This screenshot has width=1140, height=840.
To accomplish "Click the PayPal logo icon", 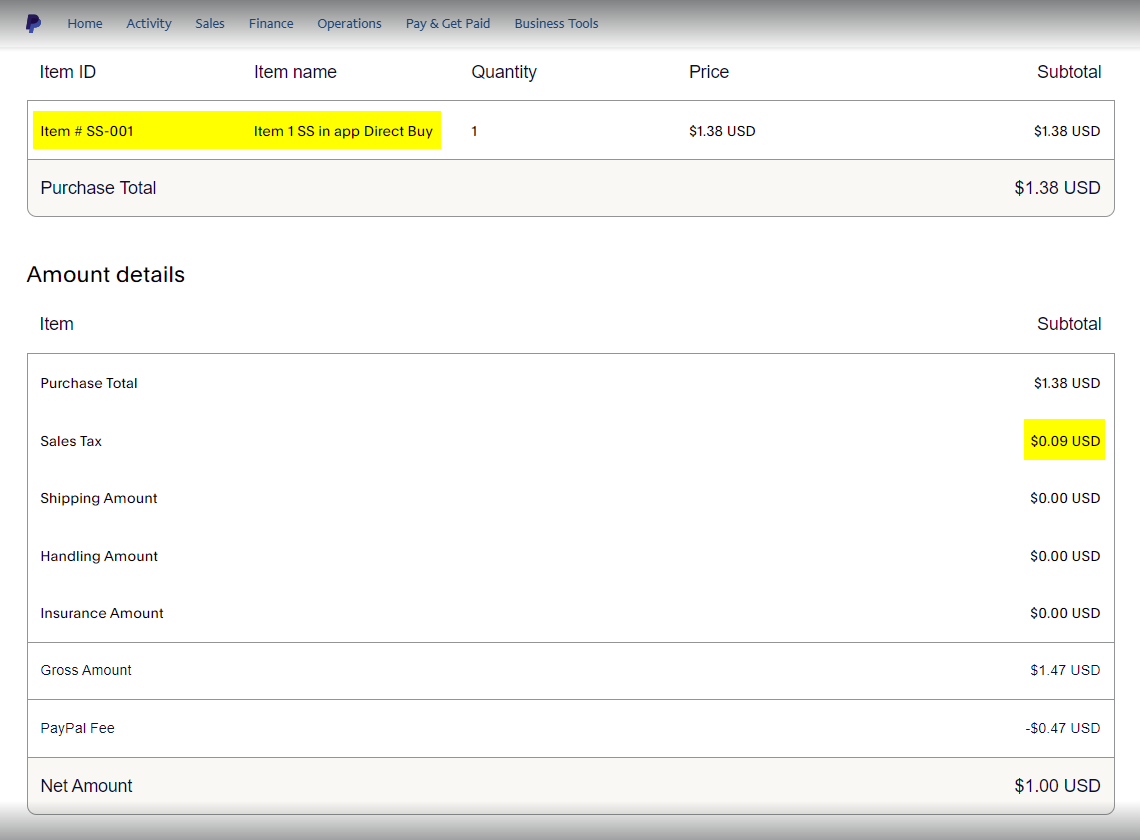I will click(33, 23).
